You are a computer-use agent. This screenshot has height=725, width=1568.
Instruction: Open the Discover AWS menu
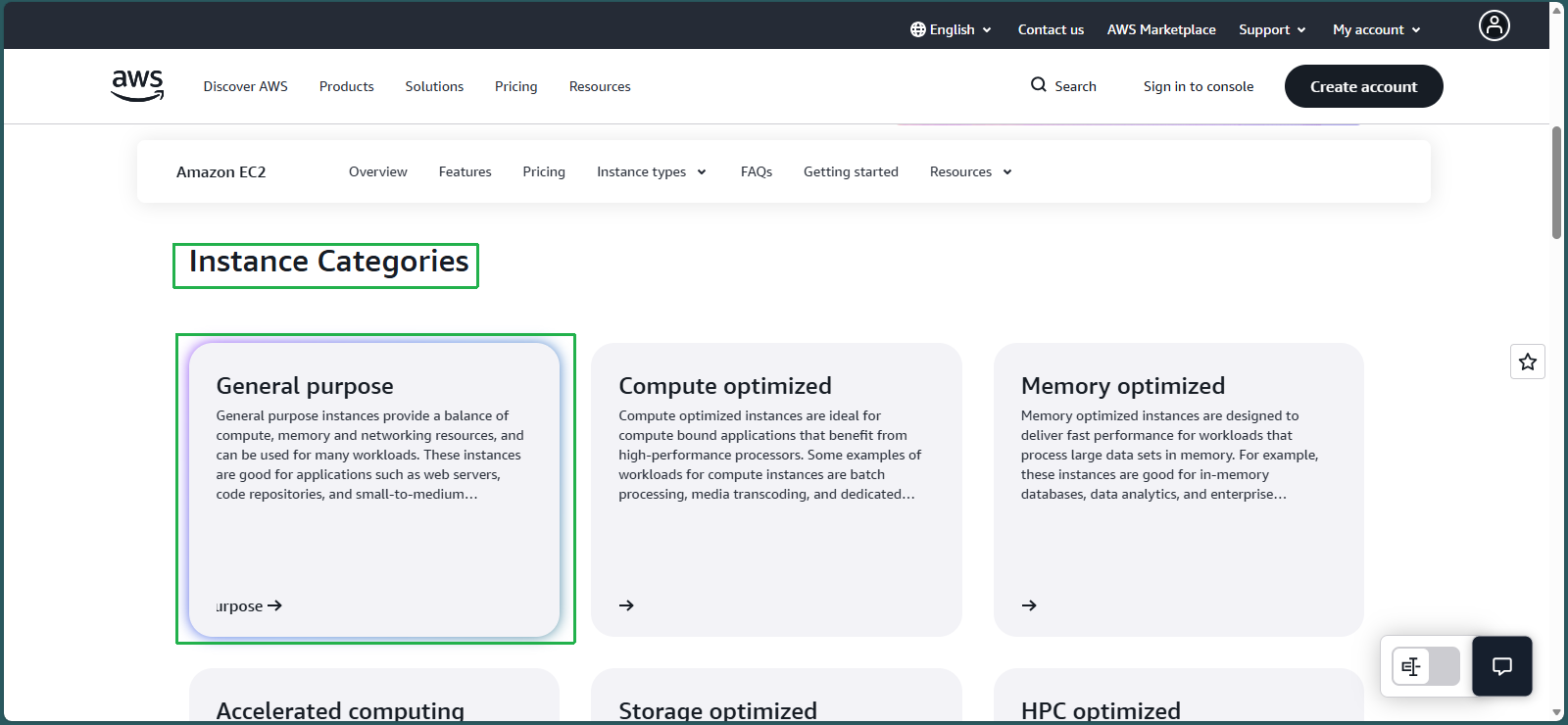click(245, 86)
